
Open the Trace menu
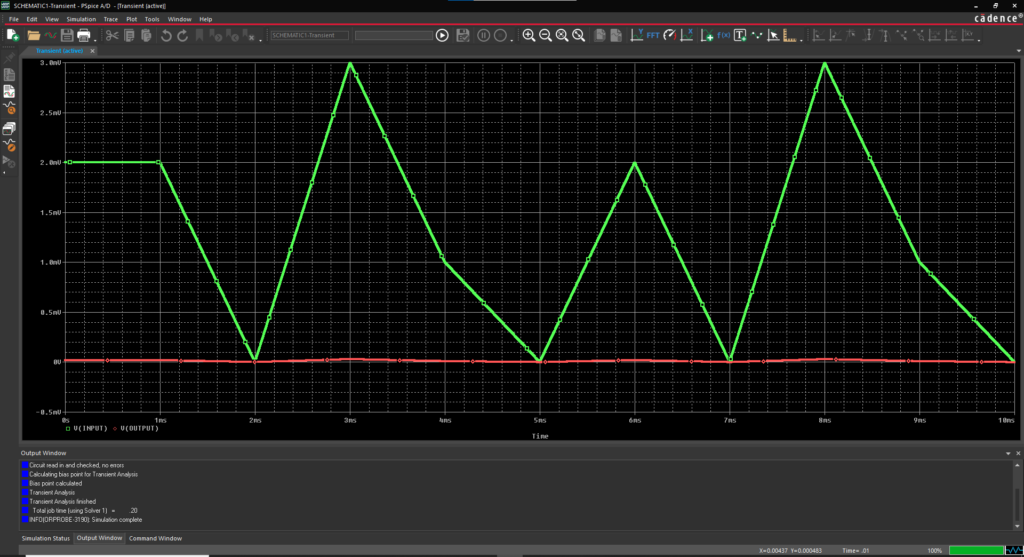pyautogui.click(x=111, y=19)
